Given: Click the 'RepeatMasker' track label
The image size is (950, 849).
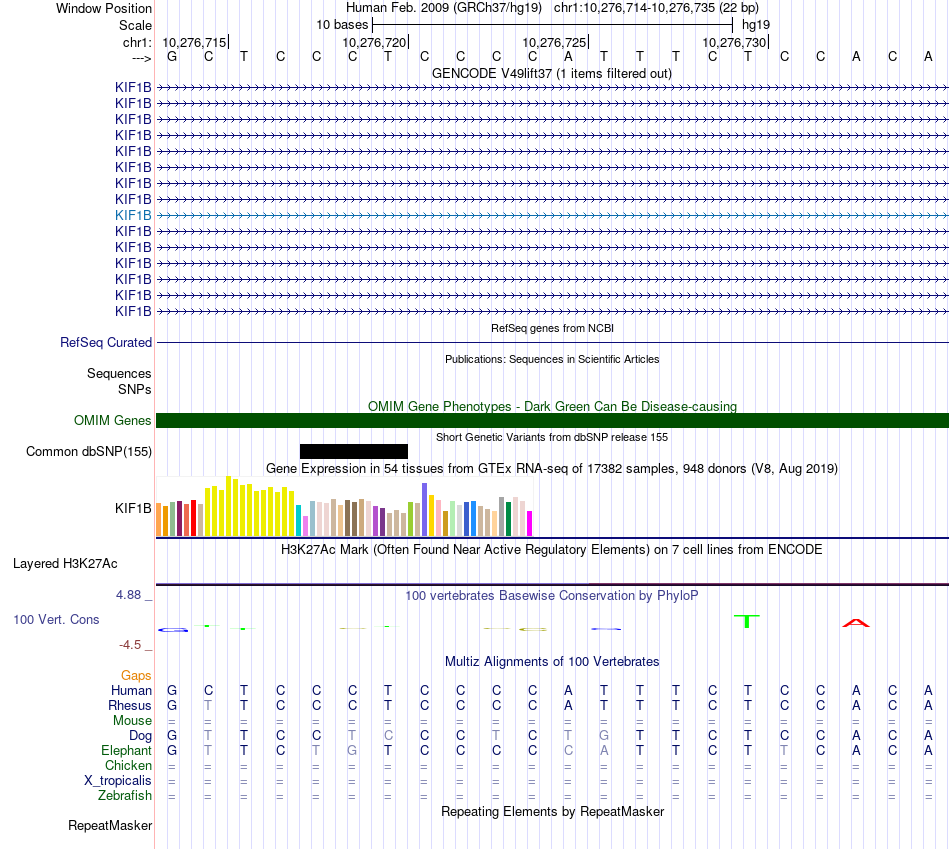Looking at the screenshot, I should [110, 825].
